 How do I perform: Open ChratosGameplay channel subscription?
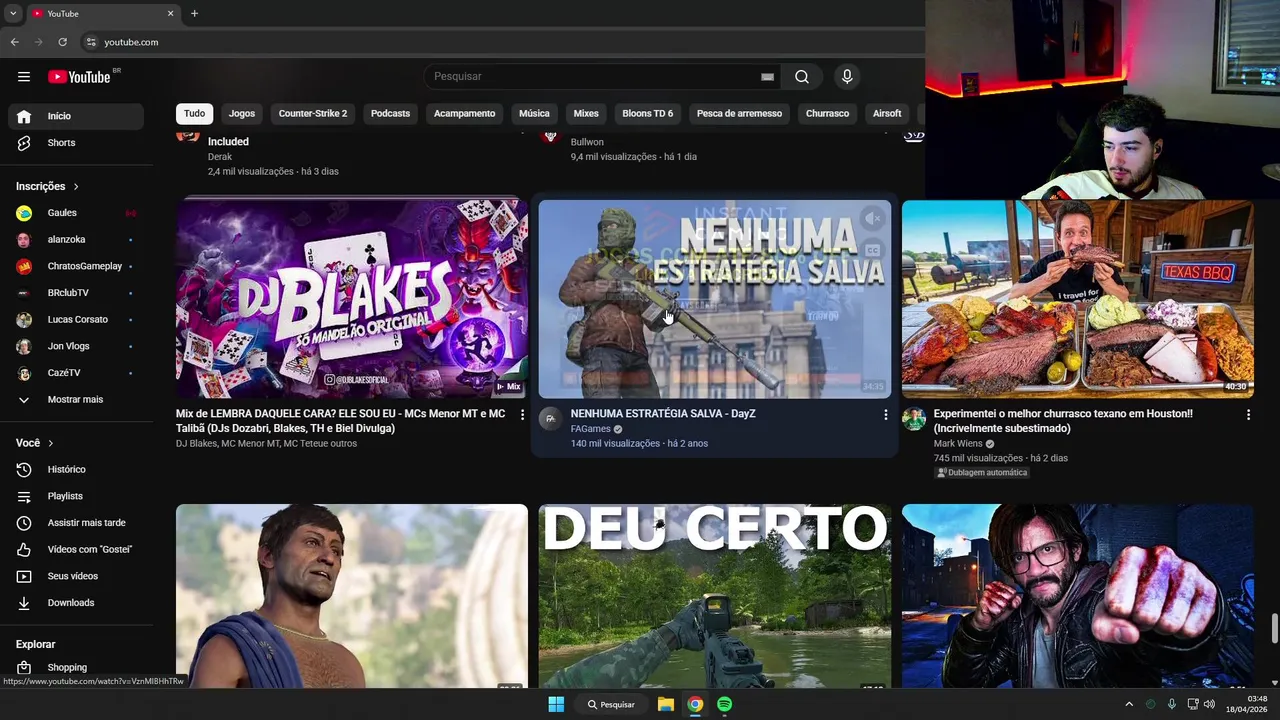pos(76,266)
